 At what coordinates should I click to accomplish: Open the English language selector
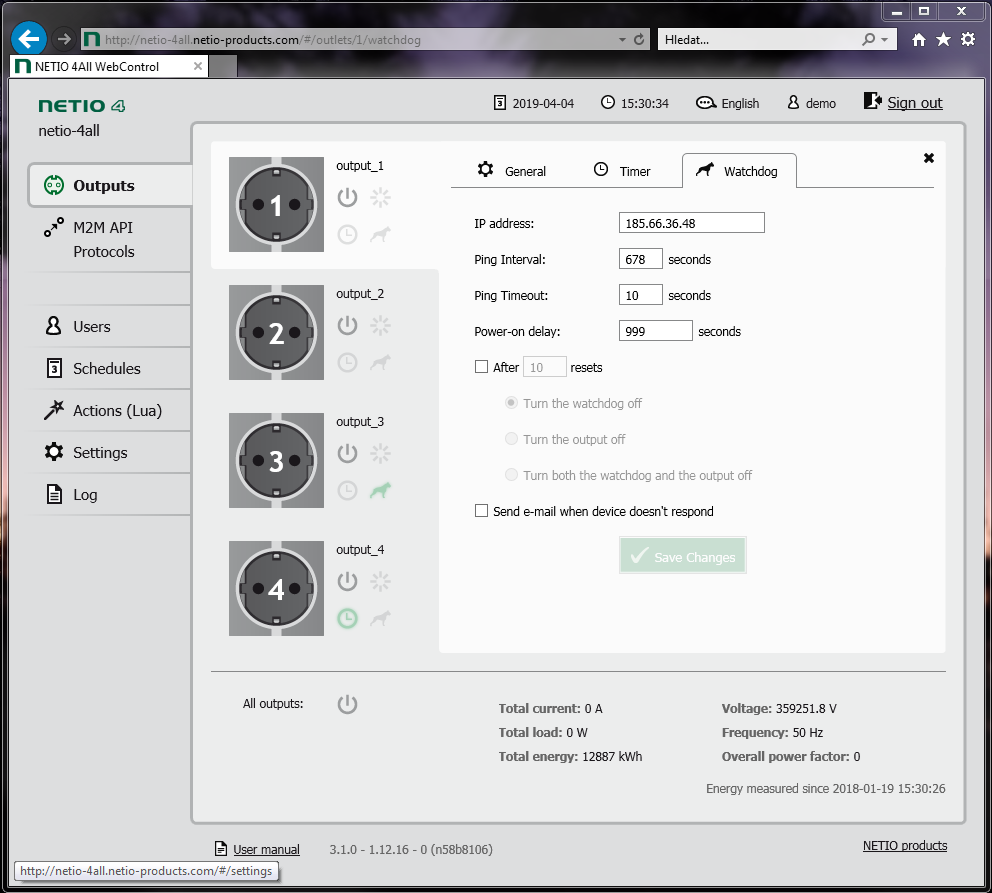click(728, 103)
